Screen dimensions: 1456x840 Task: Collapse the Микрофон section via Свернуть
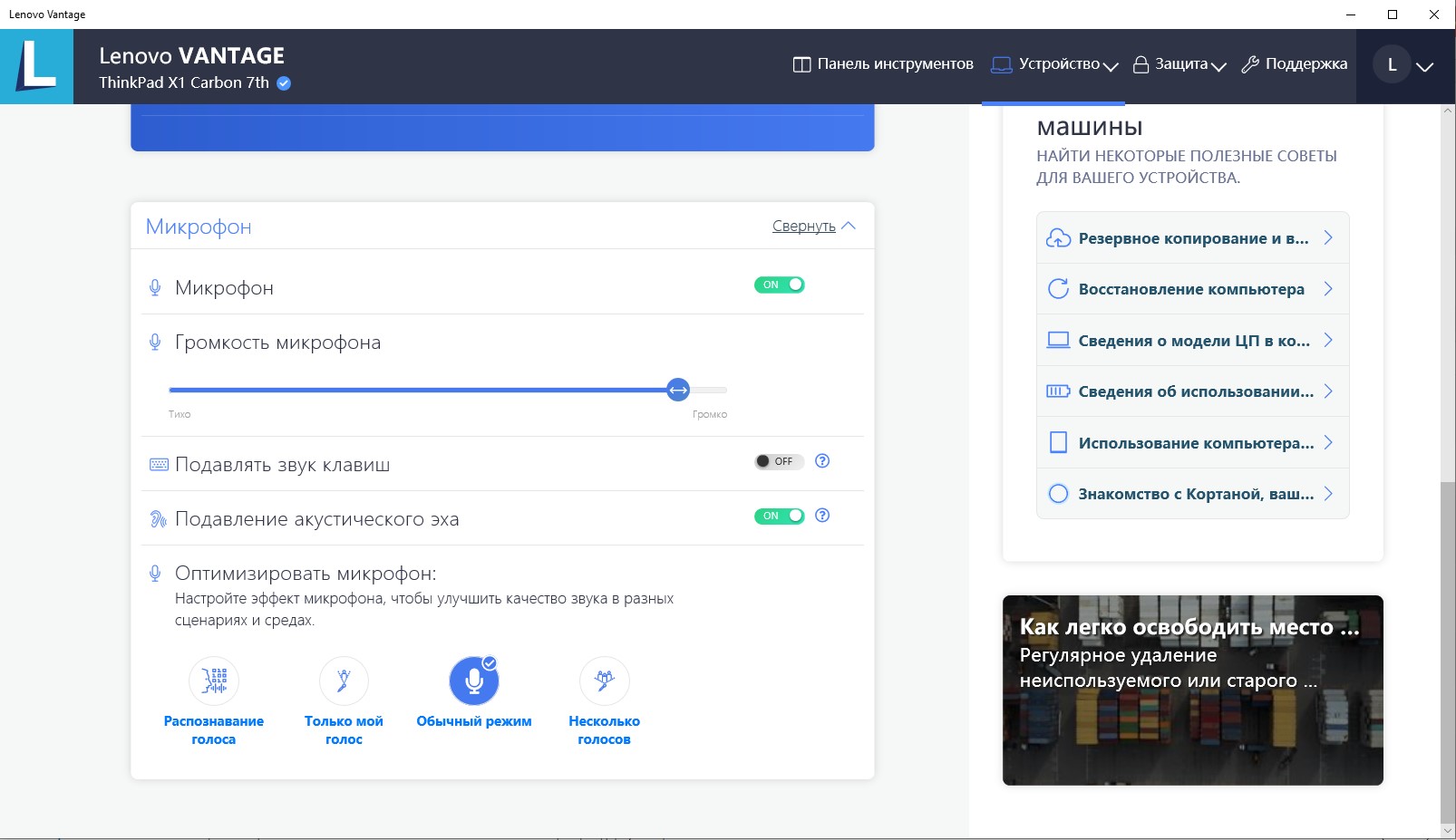pyautogui.click(x=812, y=226)
